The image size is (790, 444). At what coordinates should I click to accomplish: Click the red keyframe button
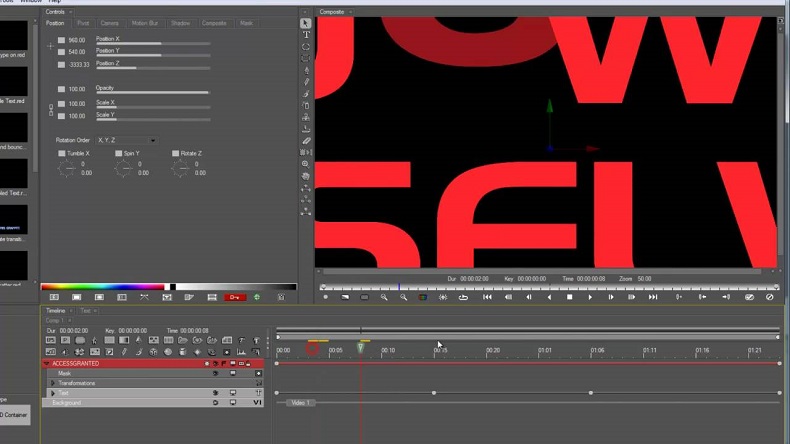pyautogui.click(x=235, y=297)
